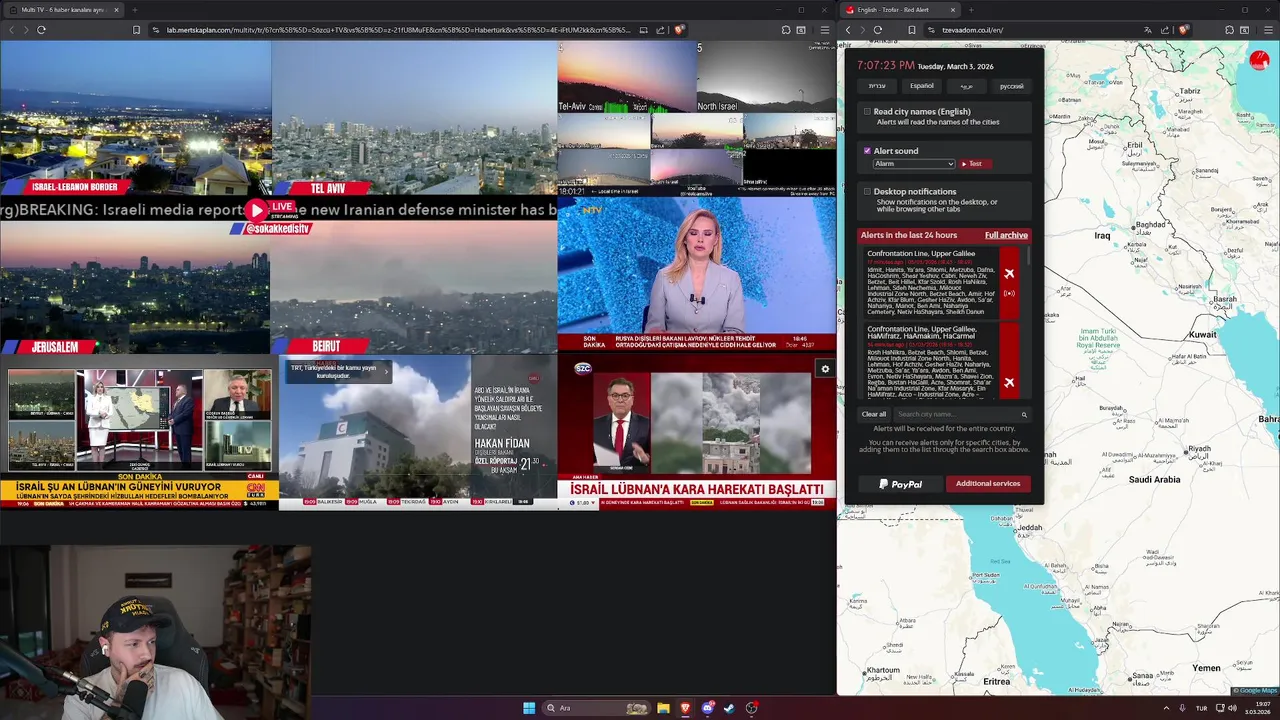Enable Desktop notifications checkbox

(x=867, y=191)
